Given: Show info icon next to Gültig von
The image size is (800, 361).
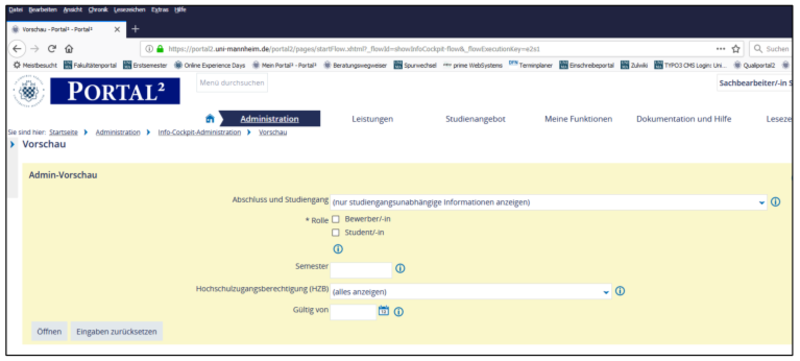Looking at the screenshot, I should pyautogui.click(x=399, y=312).
